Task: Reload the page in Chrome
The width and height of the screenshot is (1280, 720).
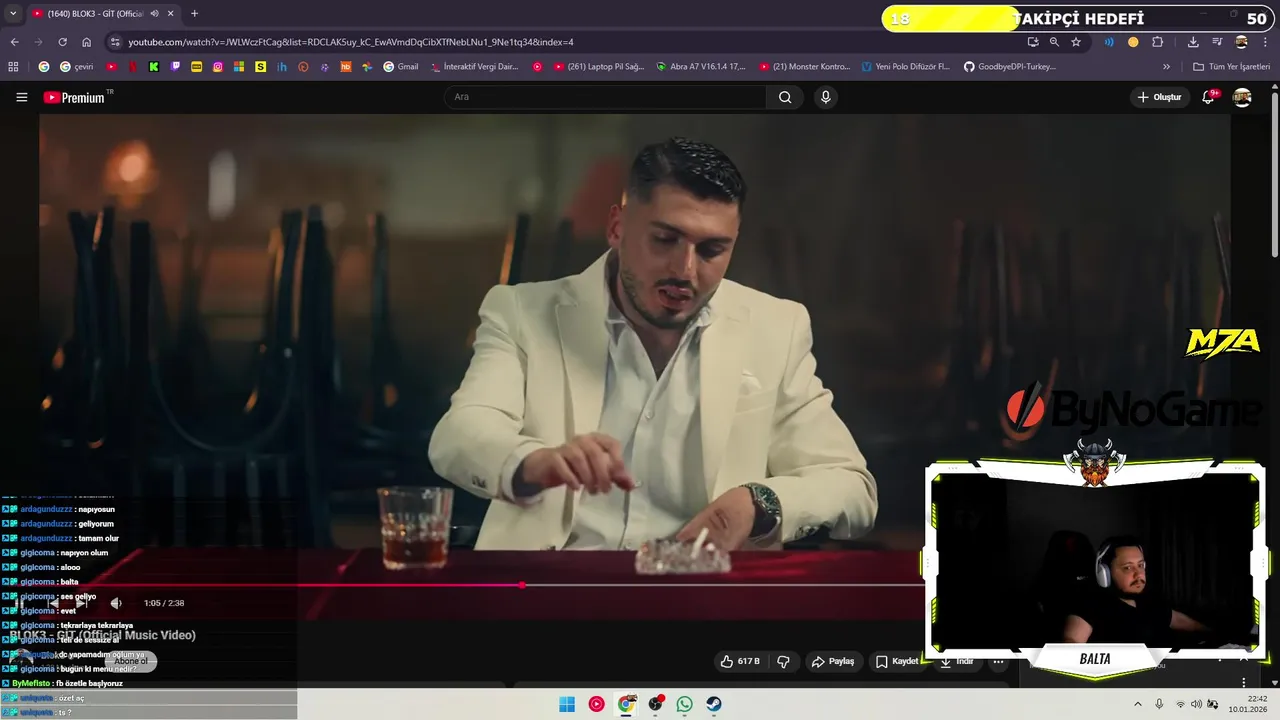Action: coord(62,42)
